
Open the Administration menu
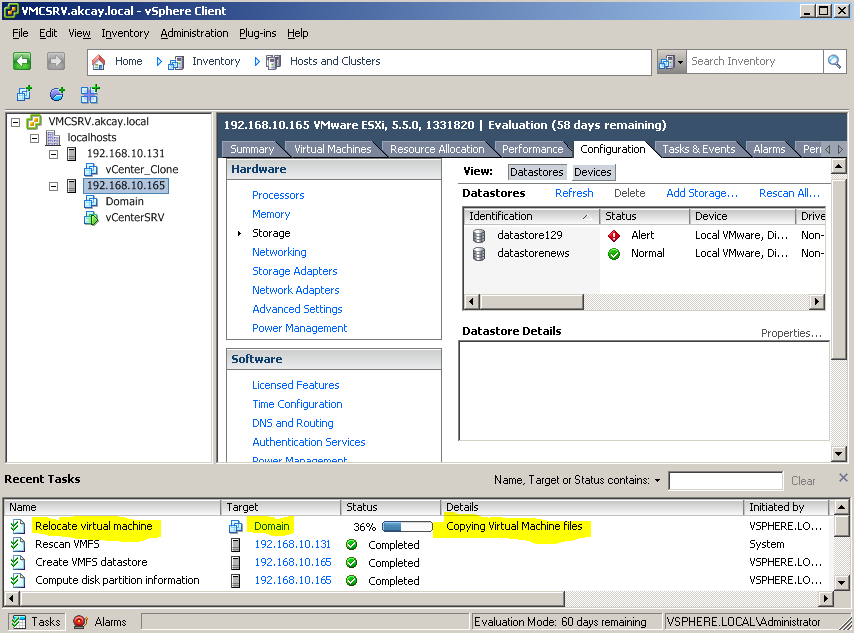point(194,33)
